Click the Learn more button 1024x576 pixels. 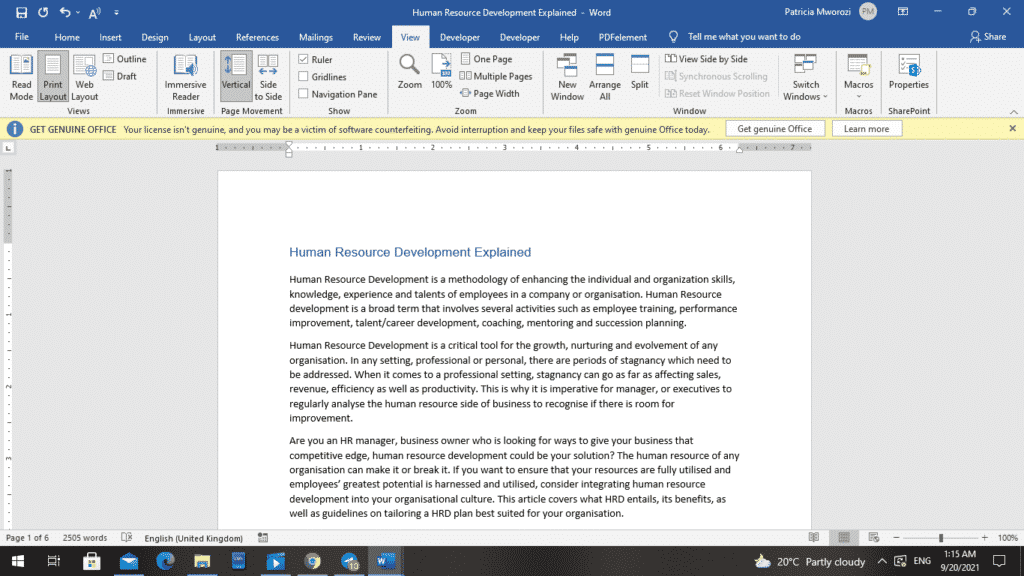866,129
